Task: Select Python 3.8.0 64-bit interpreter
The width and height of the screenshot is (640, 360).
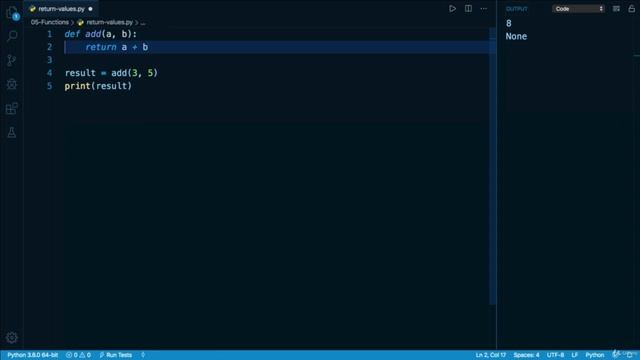Action: coord(33,355)
